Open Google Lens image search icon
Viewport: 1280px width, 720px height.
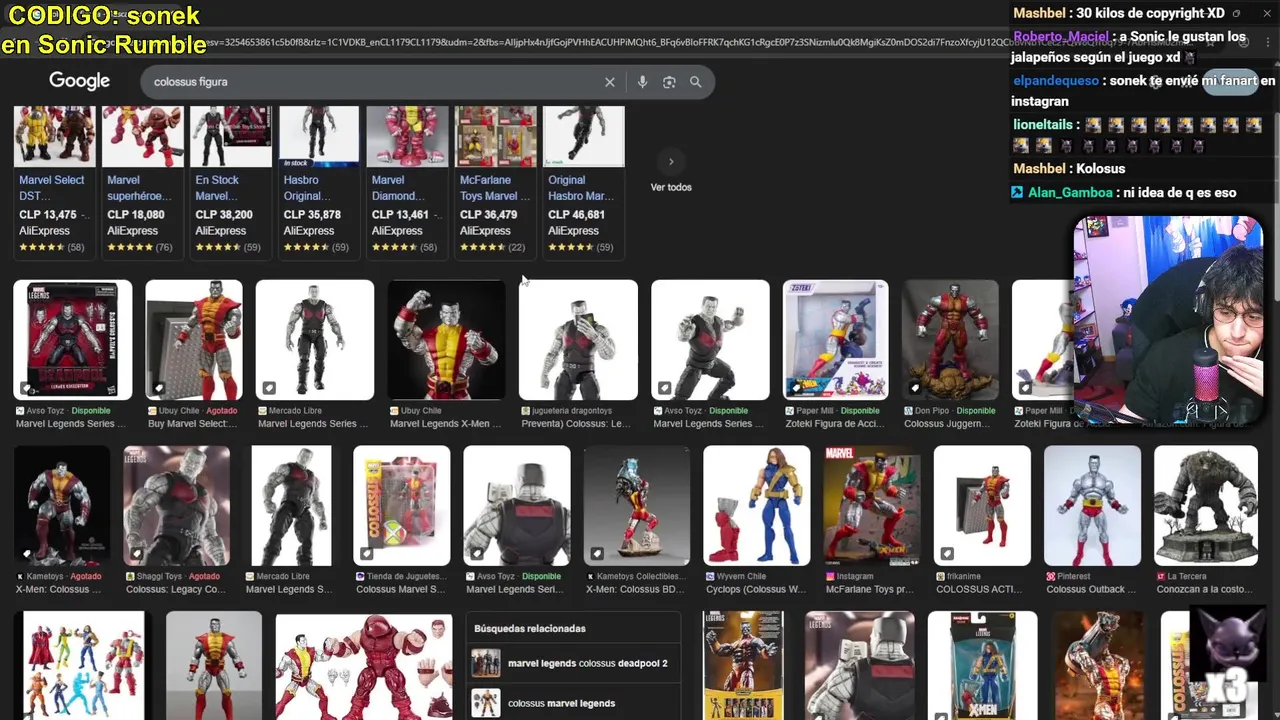point(669,82)
